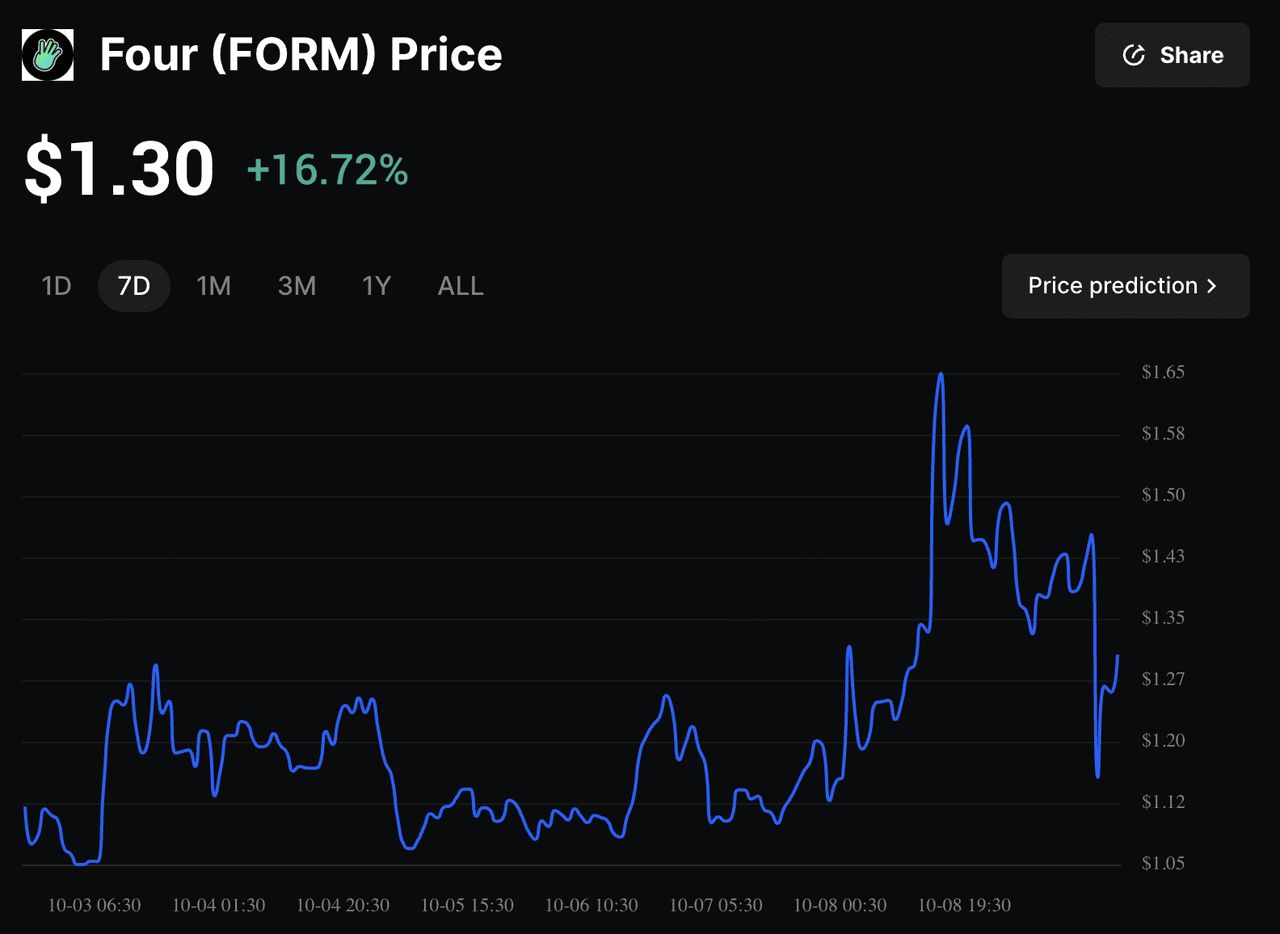Click the $1.65 y-axis label
This screenshot has width=1280, height=934.
tap(1163, 372)
